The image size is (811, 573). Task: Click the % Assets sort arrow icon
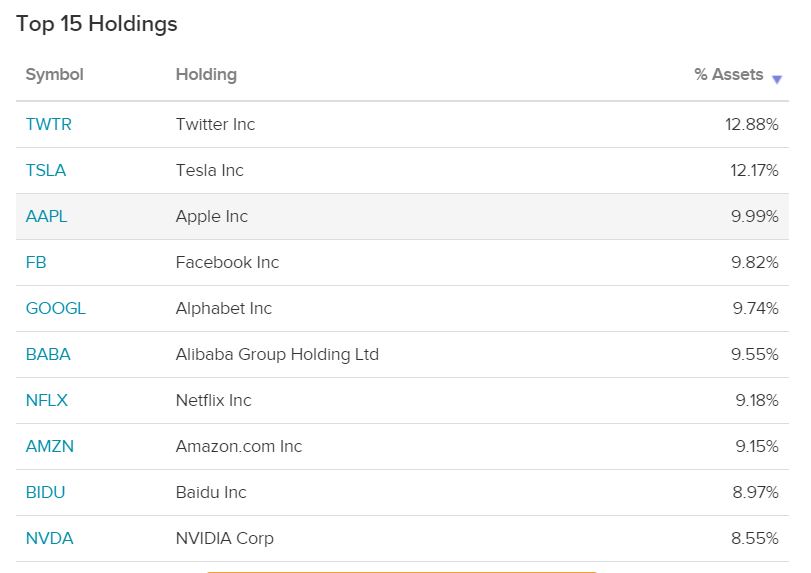tap(777, 79)
